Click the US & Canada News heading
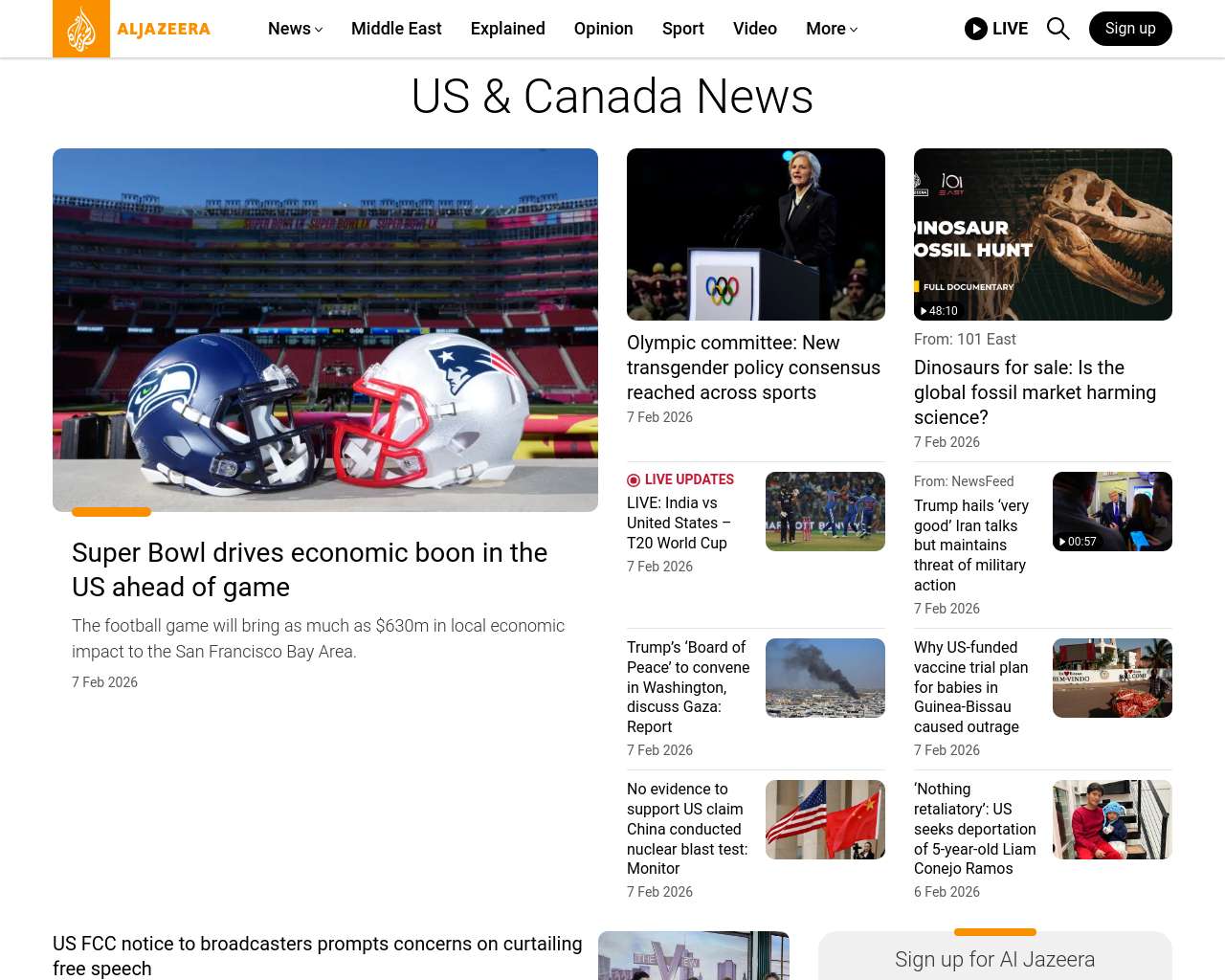 click(612, 97)
